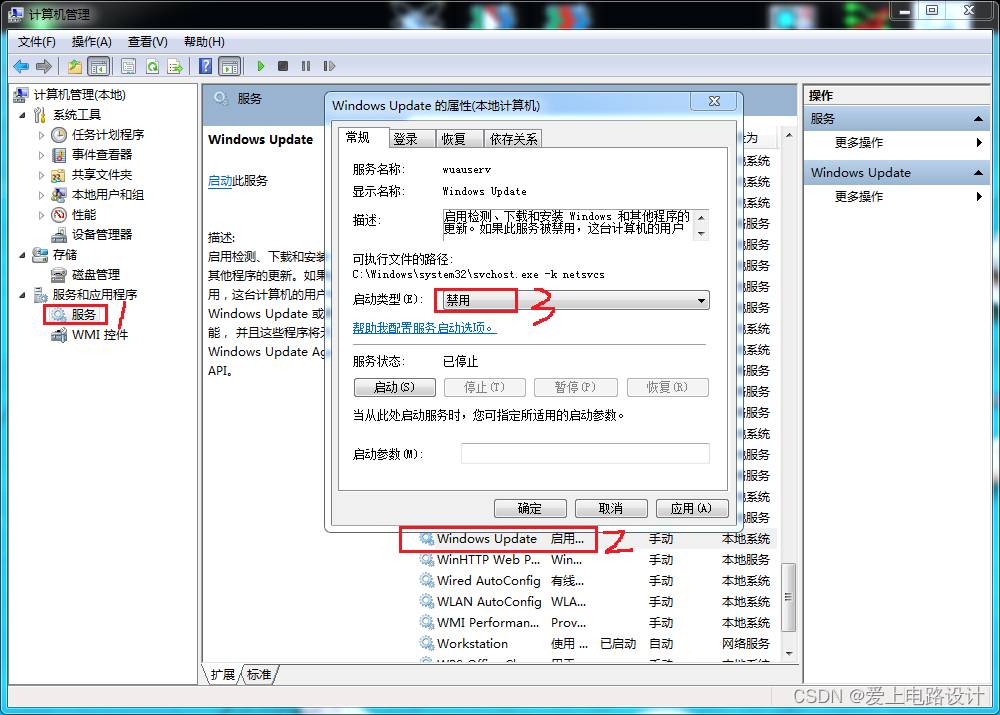This screenshot has height=715, width=1000.
Task: Open the 帮助我配置服务启动选项 link
Action: (424, 328)
